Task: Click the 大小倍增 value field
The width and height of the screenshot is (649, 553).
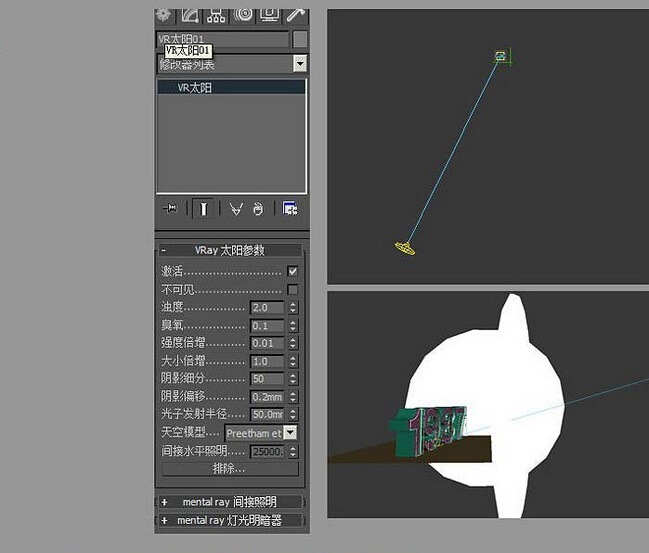Action: pyautogui.click(x=267, y=361)
